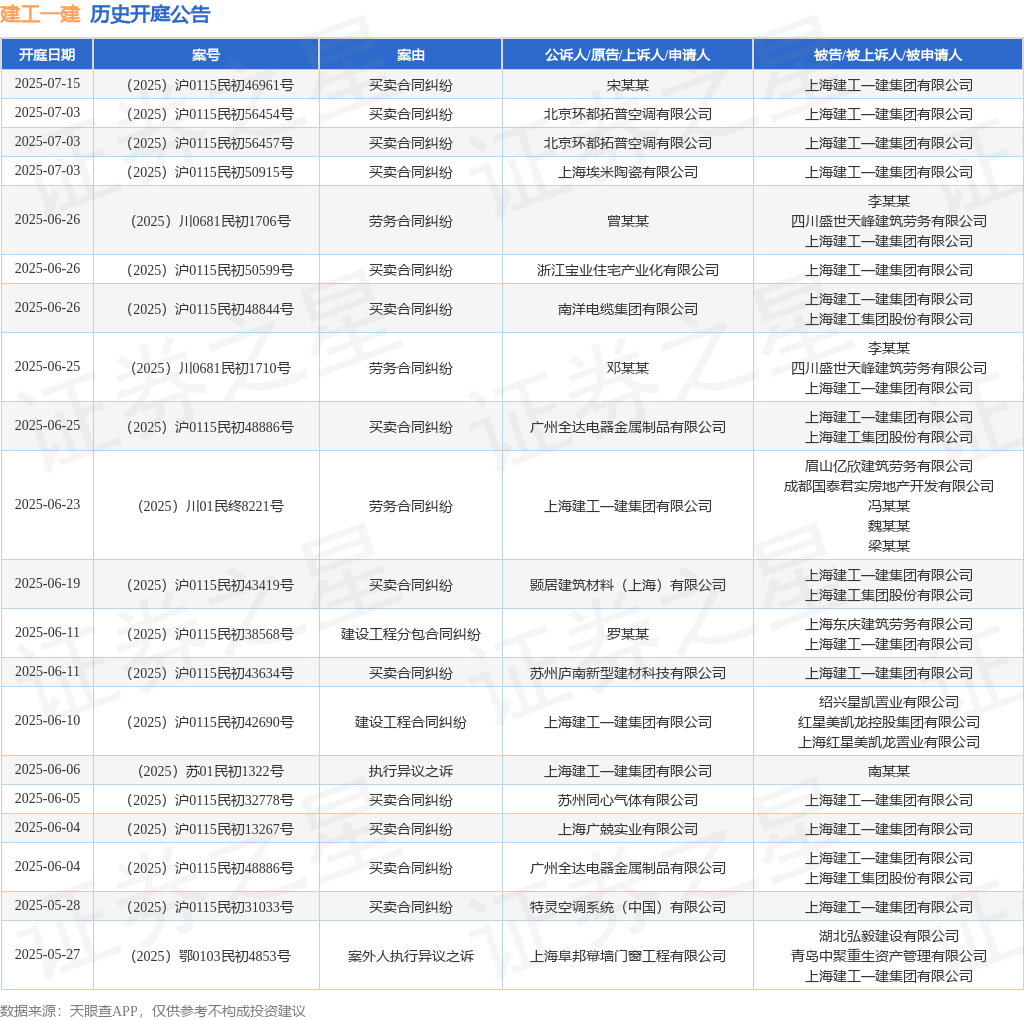The height and width of the screenshot is (1020, 1024).
Task: Click the 被告/被上诉人/被申请人 column header
Action: tap(888, 55)
